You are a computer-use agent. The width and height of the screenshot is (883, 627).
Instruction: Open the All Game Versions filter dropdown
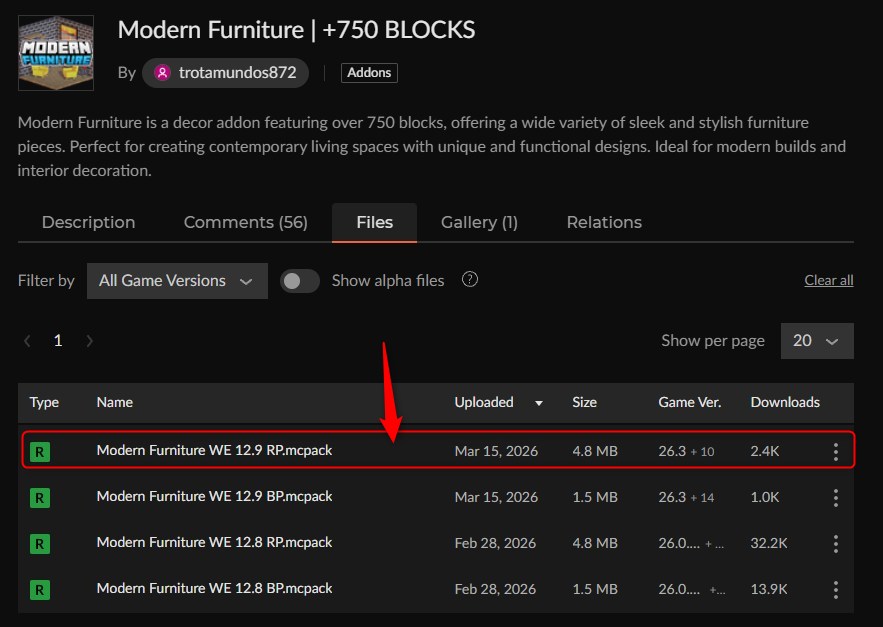click(x=176, y=281)
